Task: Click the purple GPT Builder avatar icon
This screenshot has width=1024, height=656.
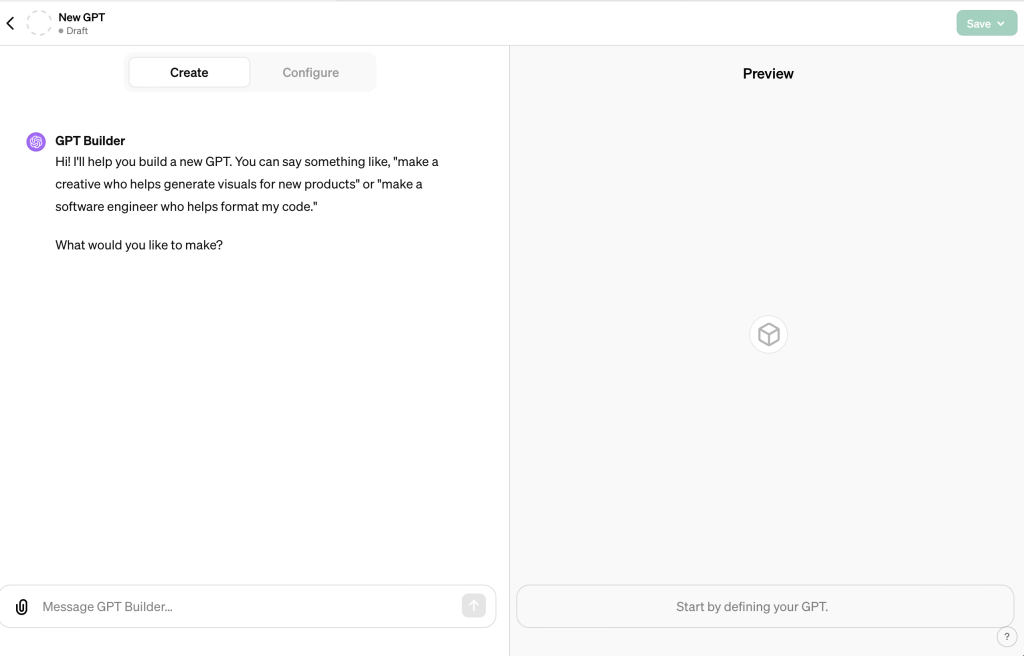Action: coord(36,142)
